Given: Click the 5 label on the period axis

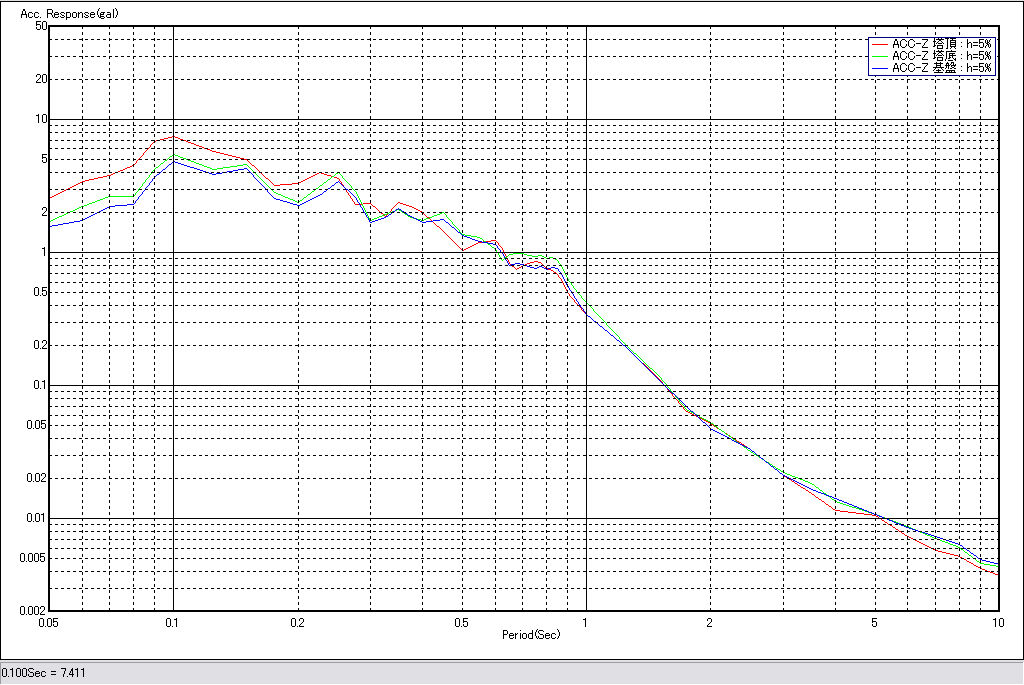Looking at the screenshot, I should [x=874, y=622].
